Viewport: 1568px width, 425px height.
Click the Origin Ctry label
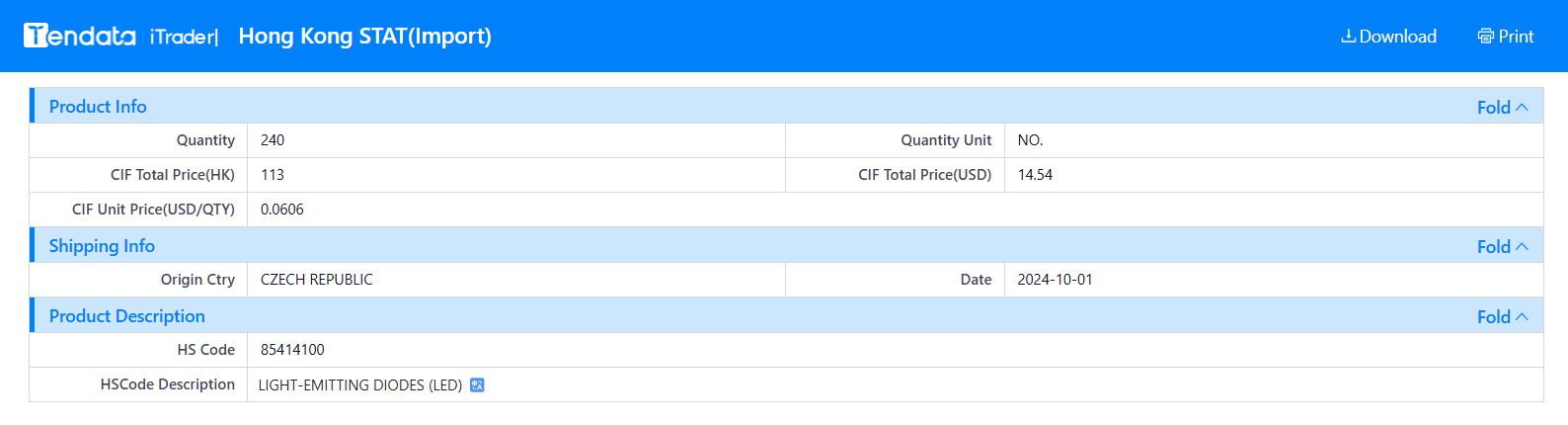(197, 280)
